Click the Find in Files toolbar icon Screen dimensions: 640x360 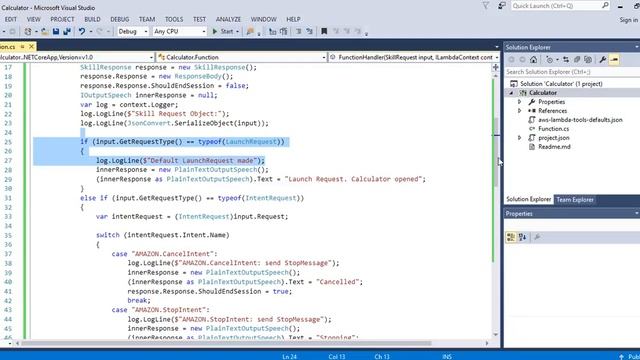point(250,31)
